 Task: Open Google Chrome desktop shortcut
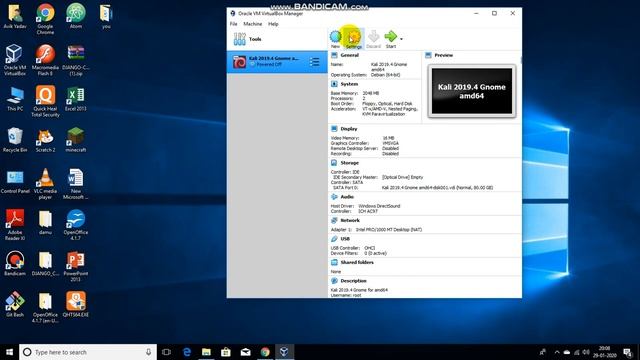pos(45,19)
